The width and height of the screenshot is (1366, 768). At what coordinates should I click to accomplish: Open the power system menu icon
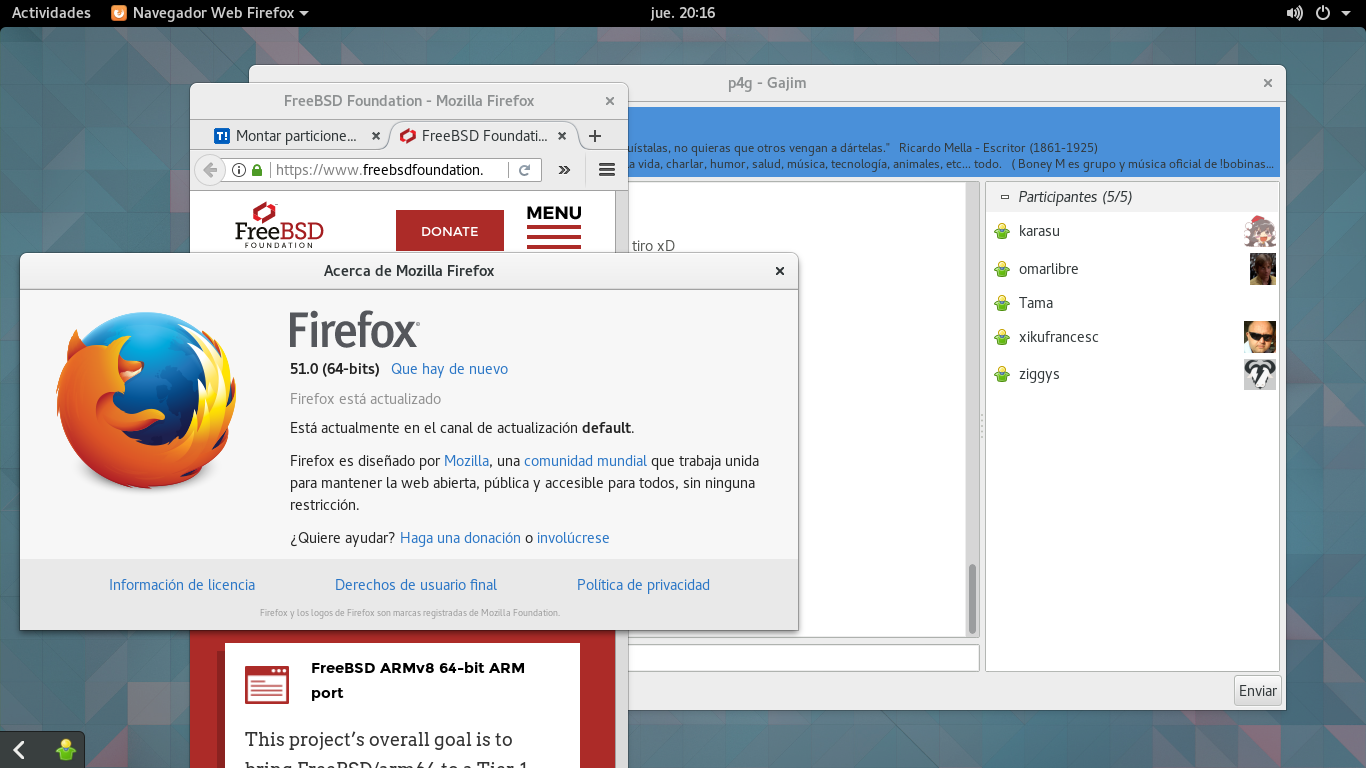point(1322,13)
